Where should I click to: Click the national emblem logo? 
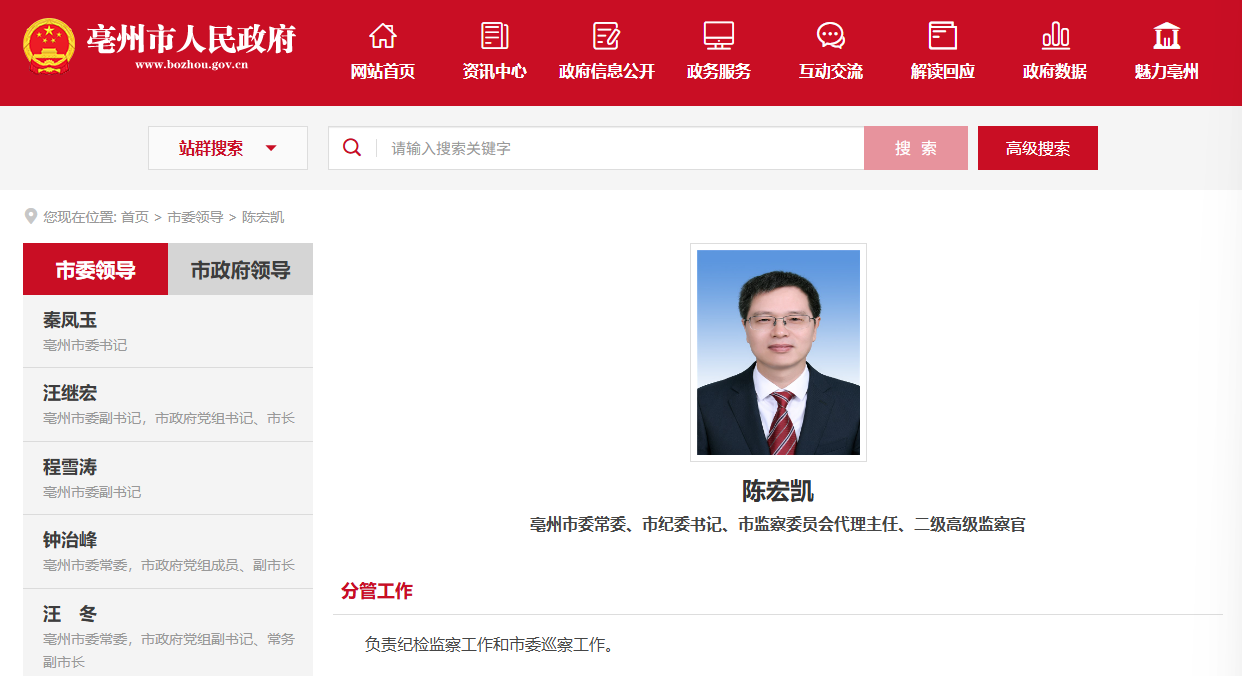[49, 45]
